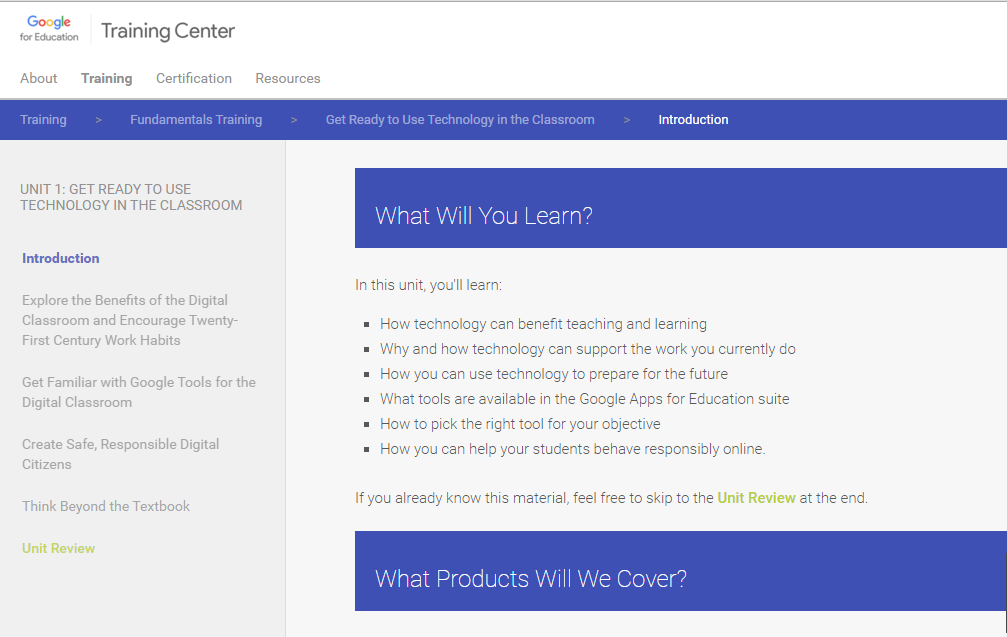The width and height of the screenshot is (1007, 637).
Task: Open Get Familiar with Google Tools lesson
Action: (x=138, y=392)
